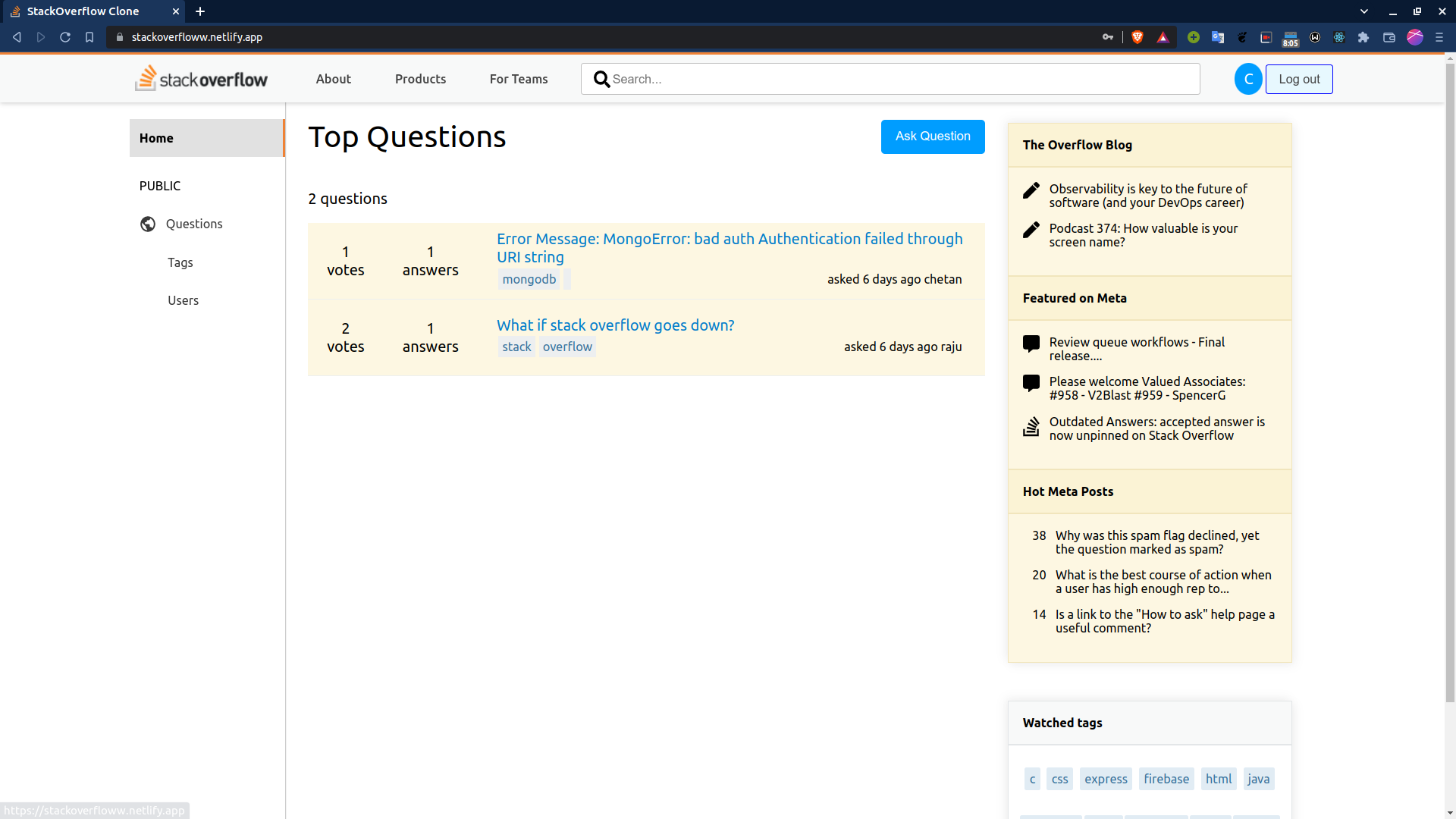Open the Google Translate extension icon
Viewport: 1456px width, 819px height.
coord(1218,37)
